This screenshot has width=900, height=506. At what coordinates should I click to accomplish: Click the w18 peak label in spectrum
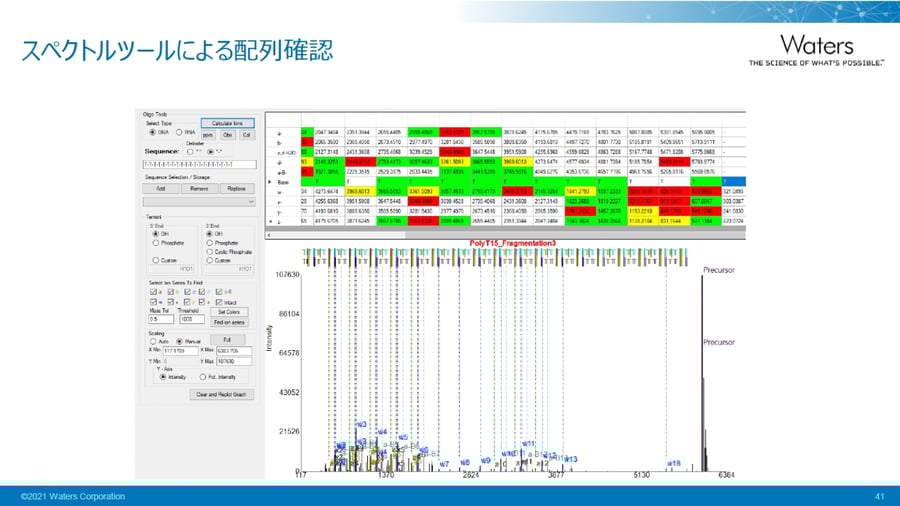674,463
